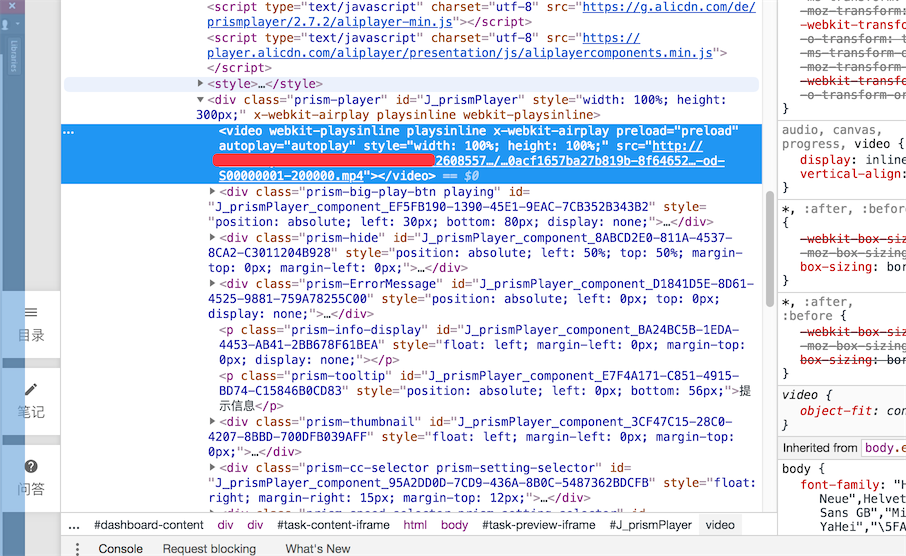
Task: Click the Libraries vertical sidebar tab
Action: (x=13, y=56)
